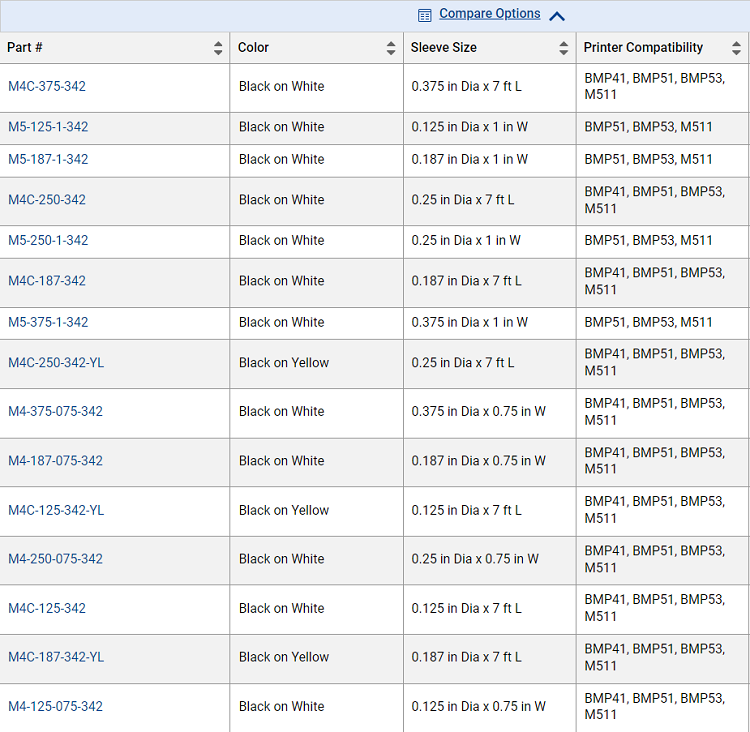This screenshot has width=750, height=732.
Task: Click the Sleeve Size column header text
Action: point(443,47)
